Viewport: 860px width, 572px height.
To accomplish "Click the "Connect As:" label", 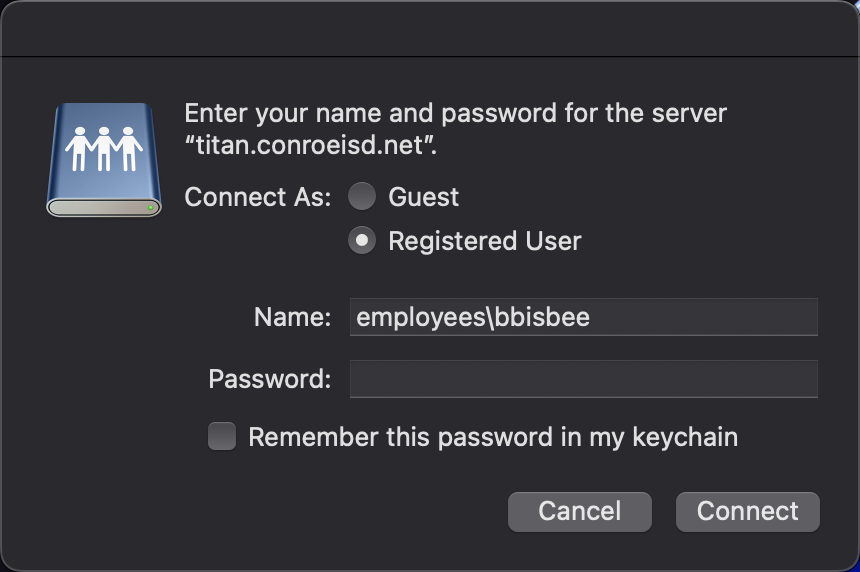I will (x=257, y=197).
